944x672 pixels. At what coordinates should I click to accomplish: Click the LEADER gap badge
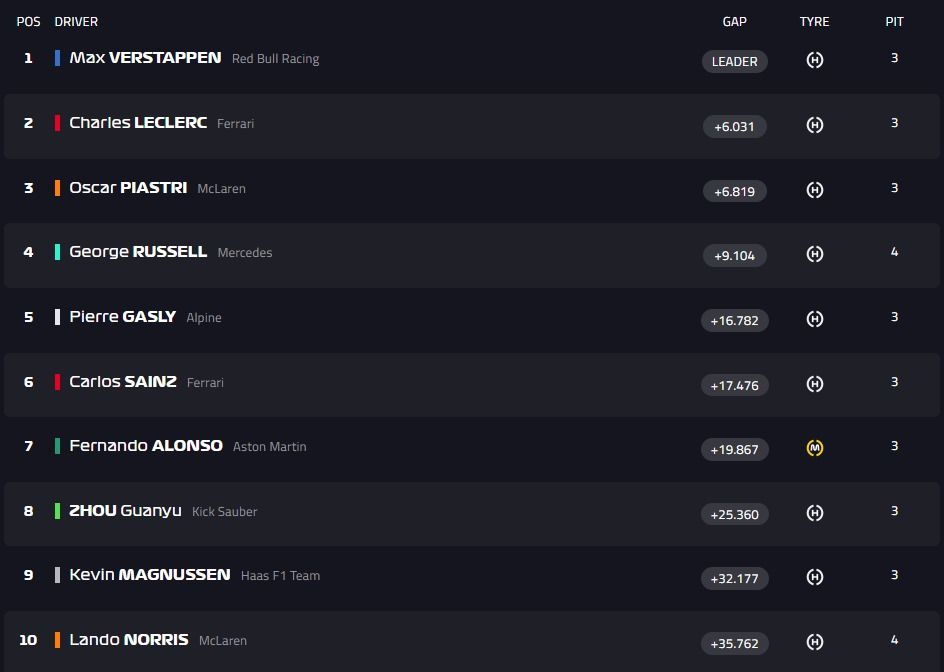pos(734,61)
